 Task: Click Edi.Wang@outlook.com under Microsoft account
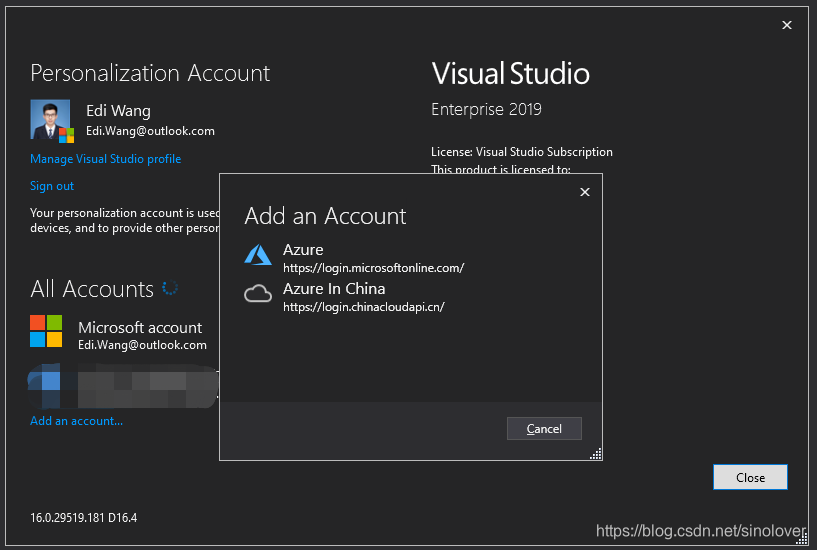pyautogui.click(x=142, y=345)
